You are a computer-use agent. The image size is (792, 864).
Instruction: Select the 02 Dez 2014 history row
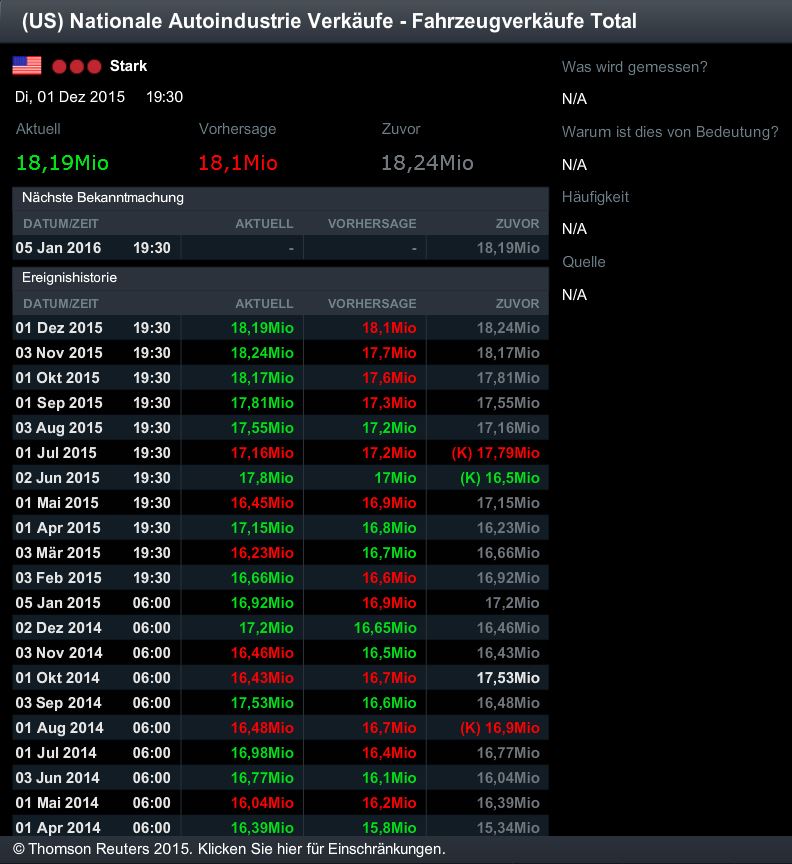point(280,628)
